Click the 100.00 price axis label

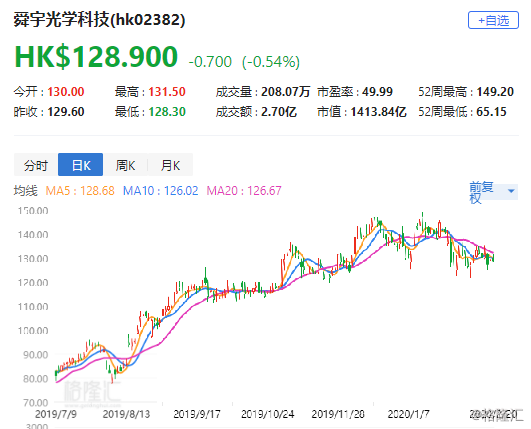coord(33,330)
